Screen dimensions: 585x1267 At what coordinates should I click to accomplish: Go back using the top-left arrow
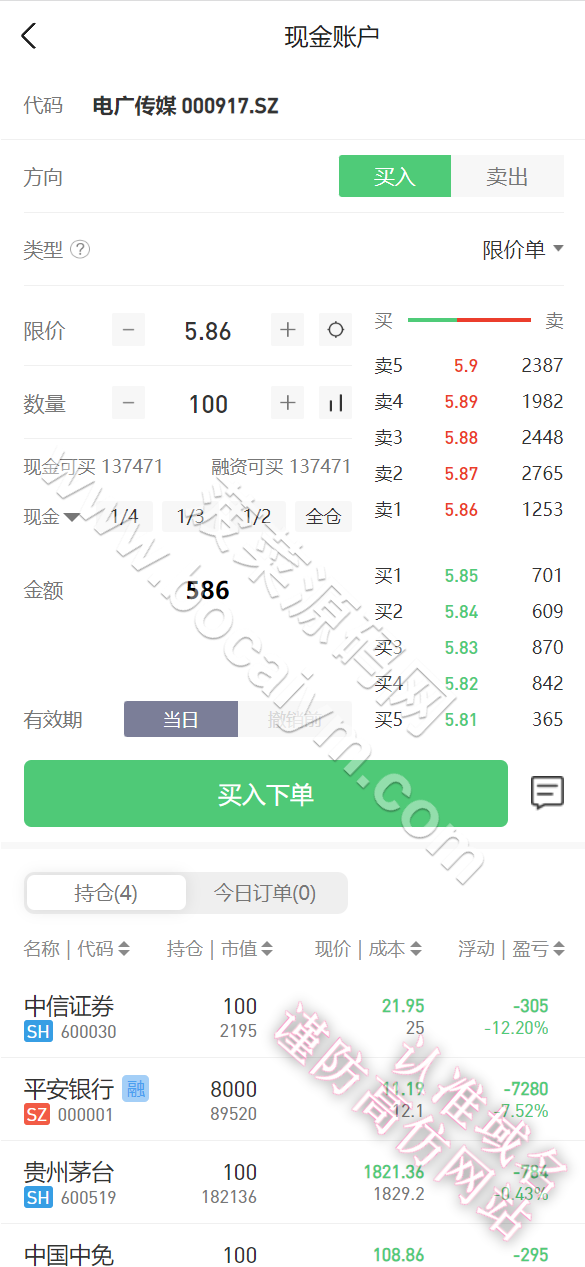(28, 37)
